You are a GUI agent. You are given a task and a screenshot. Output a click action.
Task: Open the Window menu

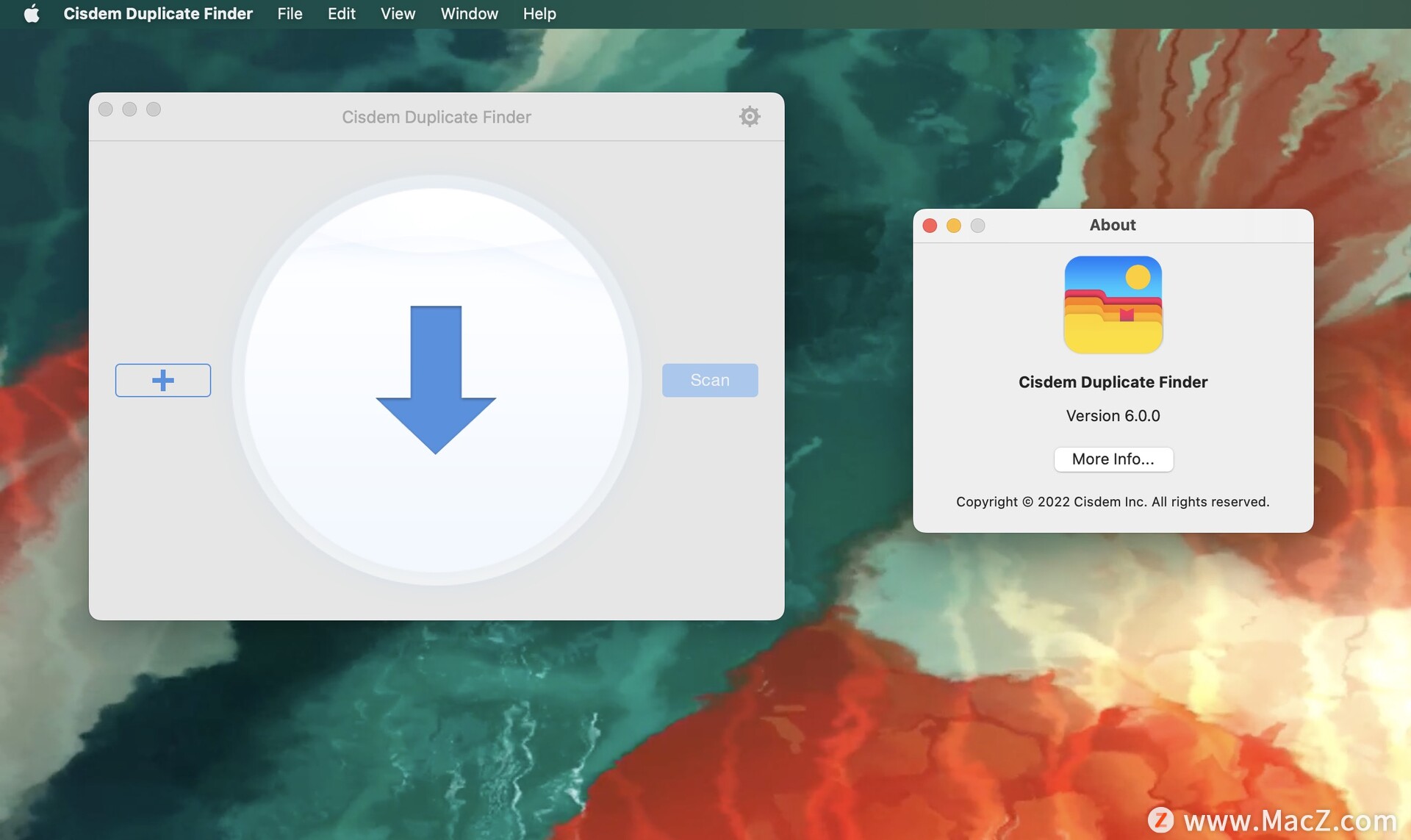(x=469, y=13)
